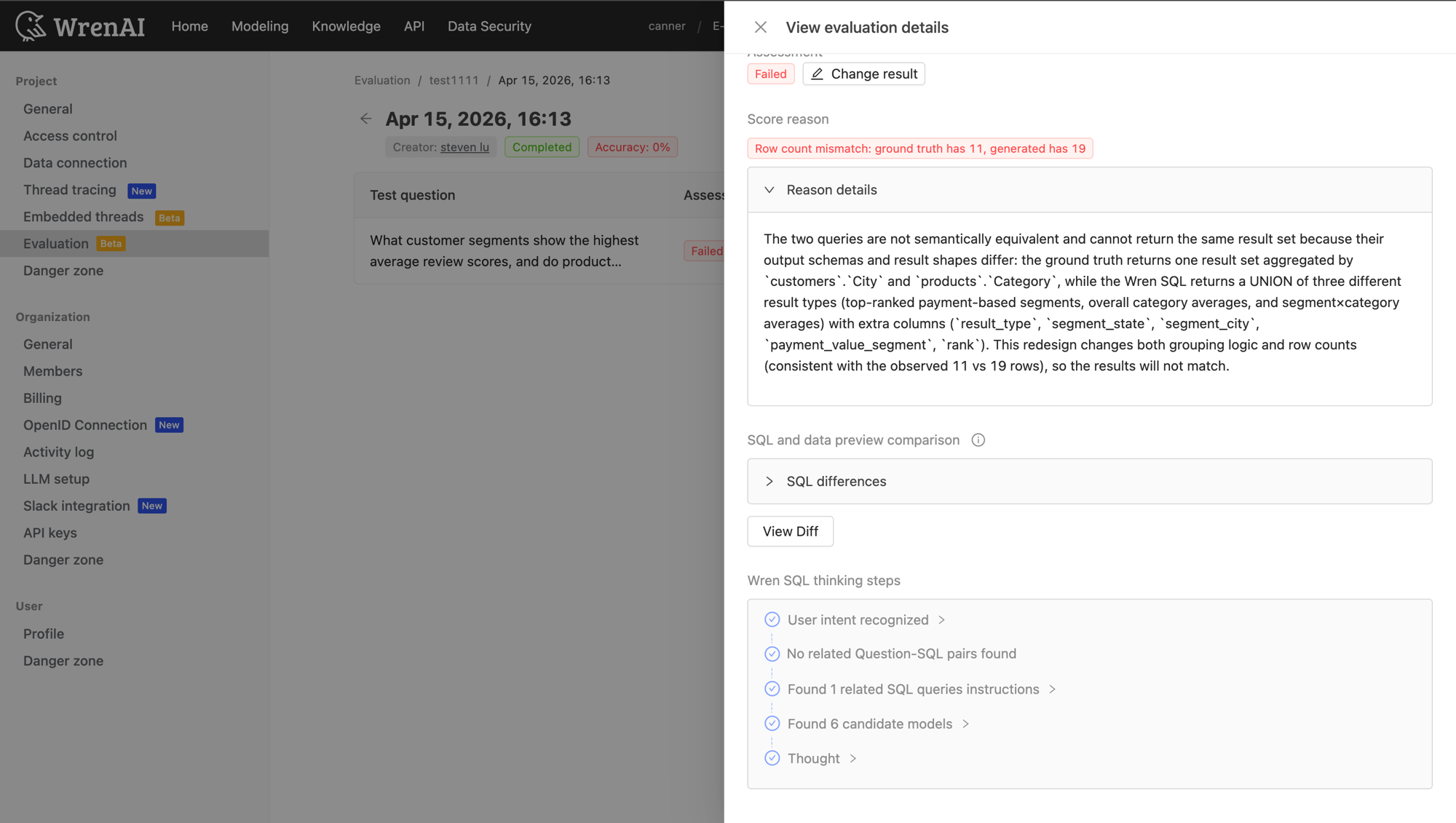Open the Data Security page

[x=489, y=26]
